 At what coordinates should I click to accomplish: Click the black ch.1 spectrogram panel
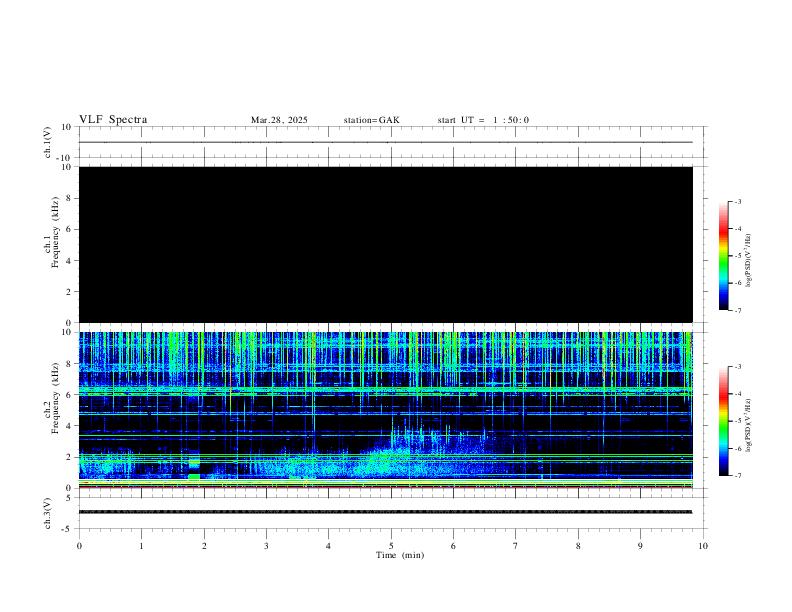386,244
